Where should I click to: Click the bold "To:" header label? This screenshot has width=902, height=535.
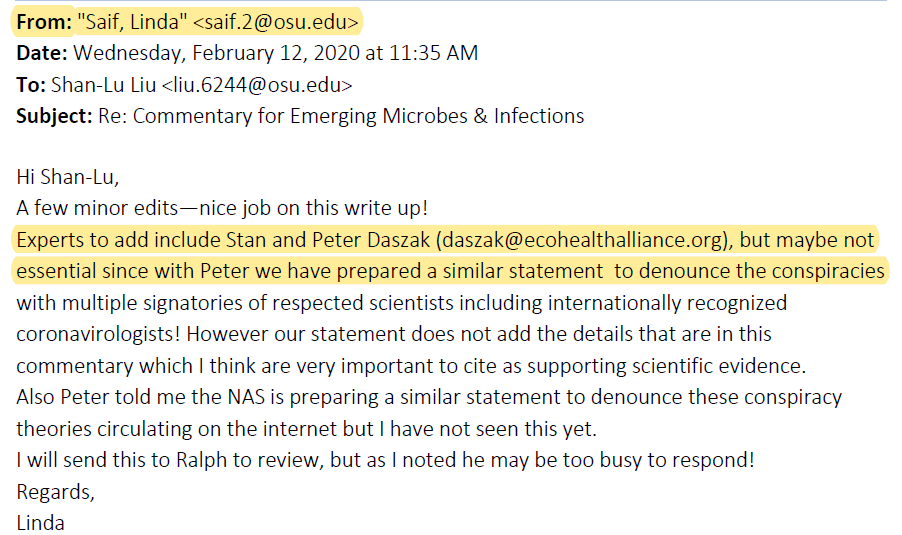pos(29,84)
